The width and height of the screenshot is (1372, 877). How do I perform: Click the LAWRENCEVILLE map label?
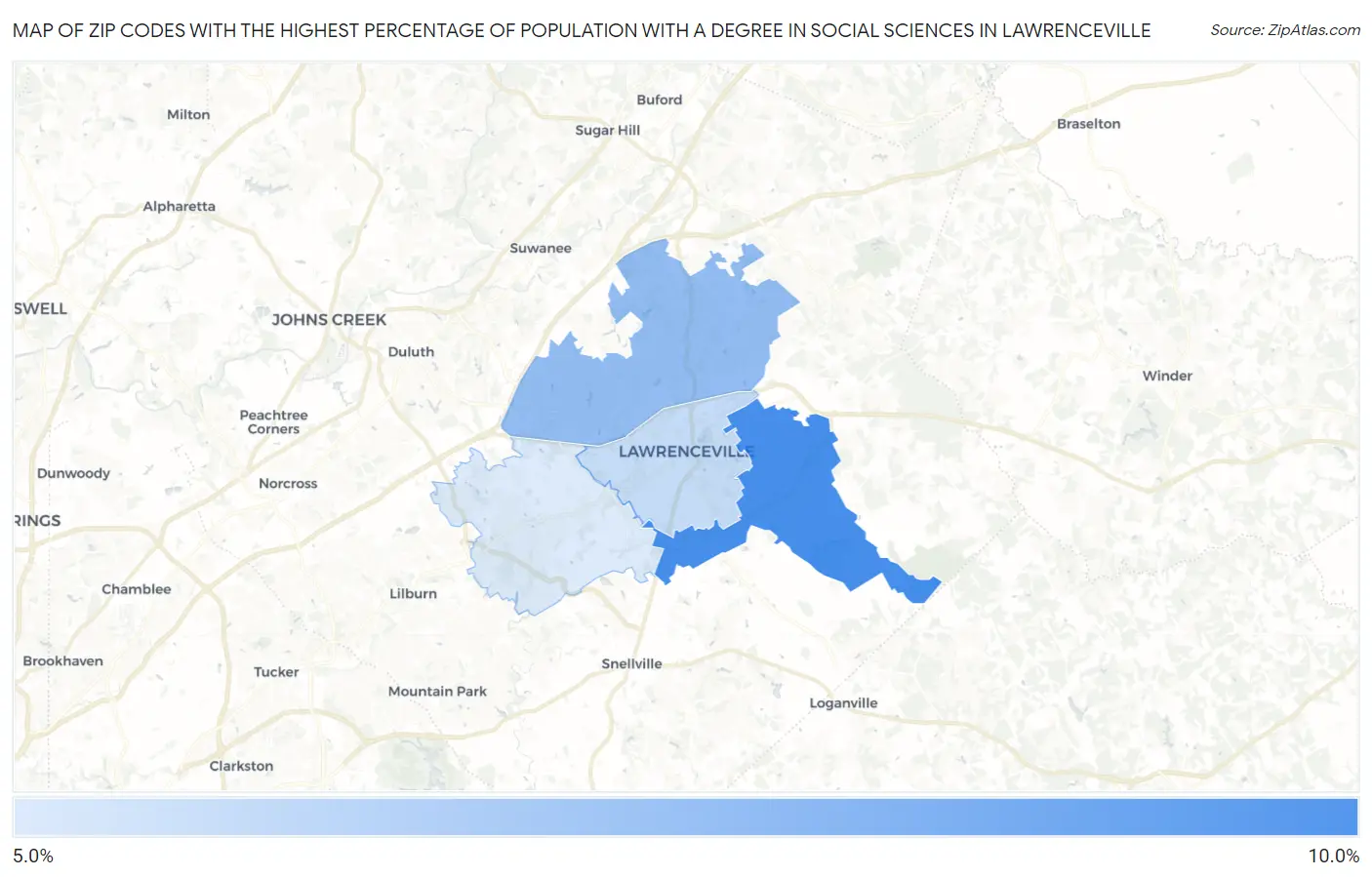(x=686, y=452)
